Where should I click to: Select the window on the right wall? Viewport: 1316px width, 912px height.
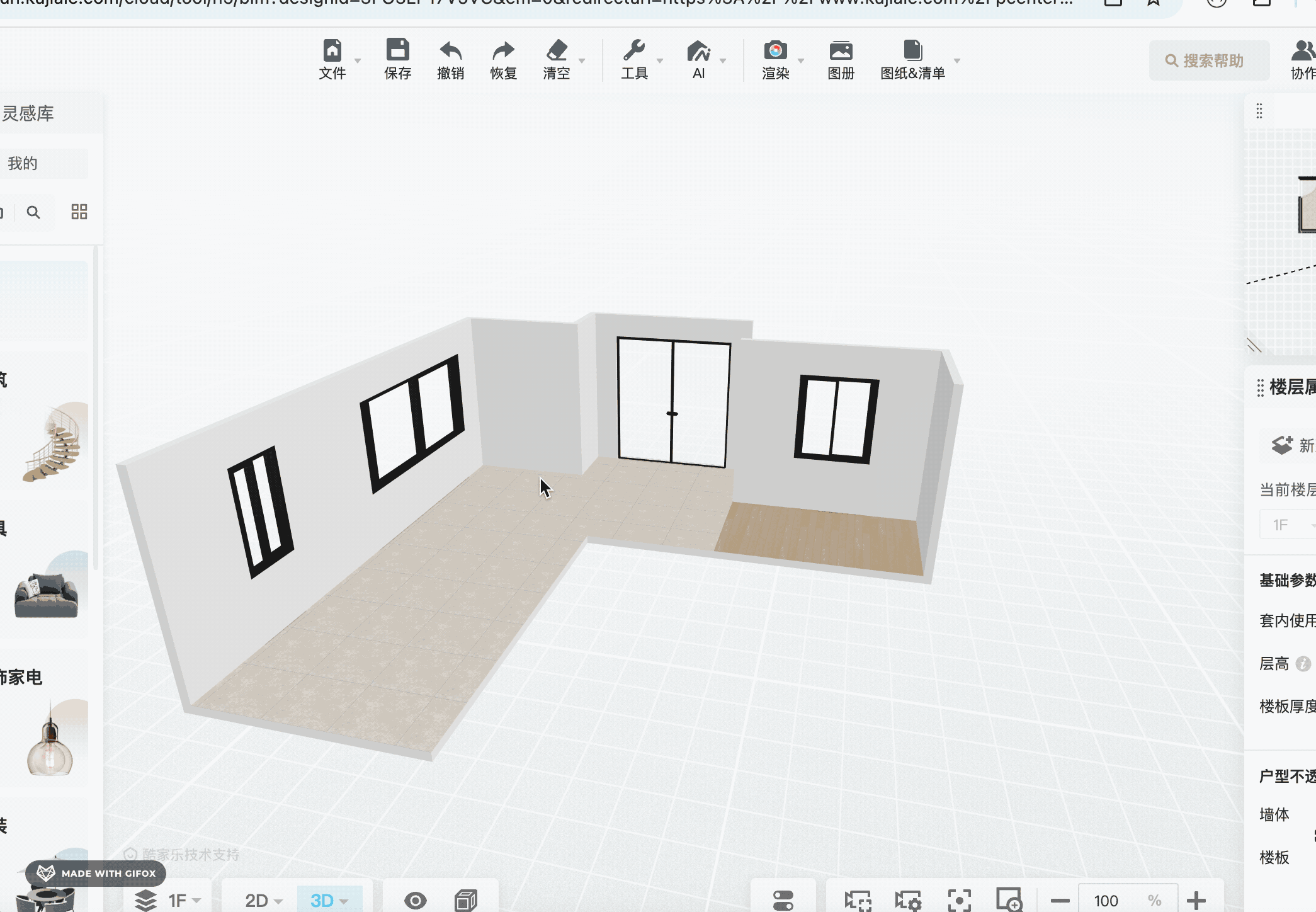pos(836,419)
